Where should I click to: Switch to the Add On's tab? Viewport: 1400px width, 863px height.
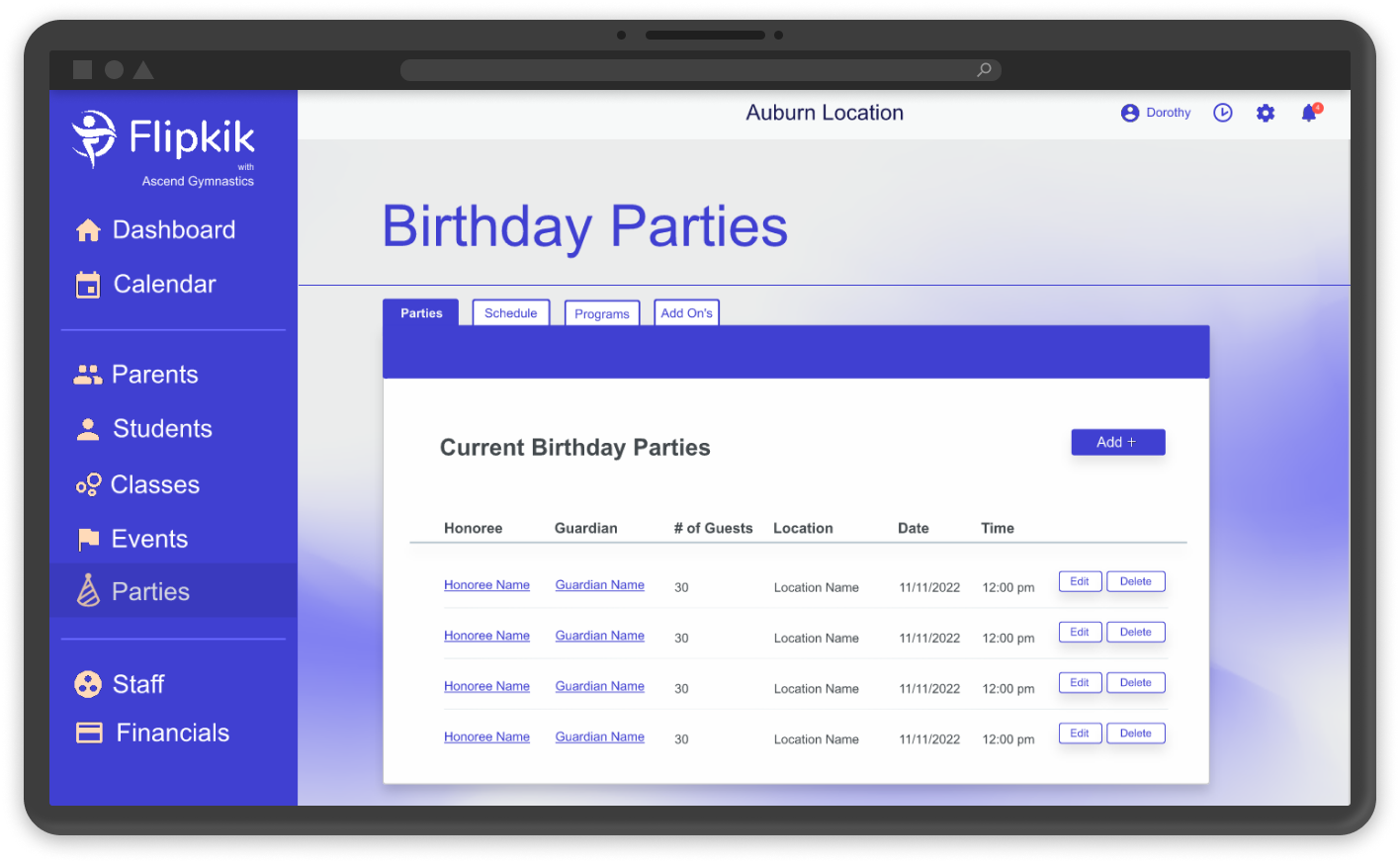click(x=687, y=312)
